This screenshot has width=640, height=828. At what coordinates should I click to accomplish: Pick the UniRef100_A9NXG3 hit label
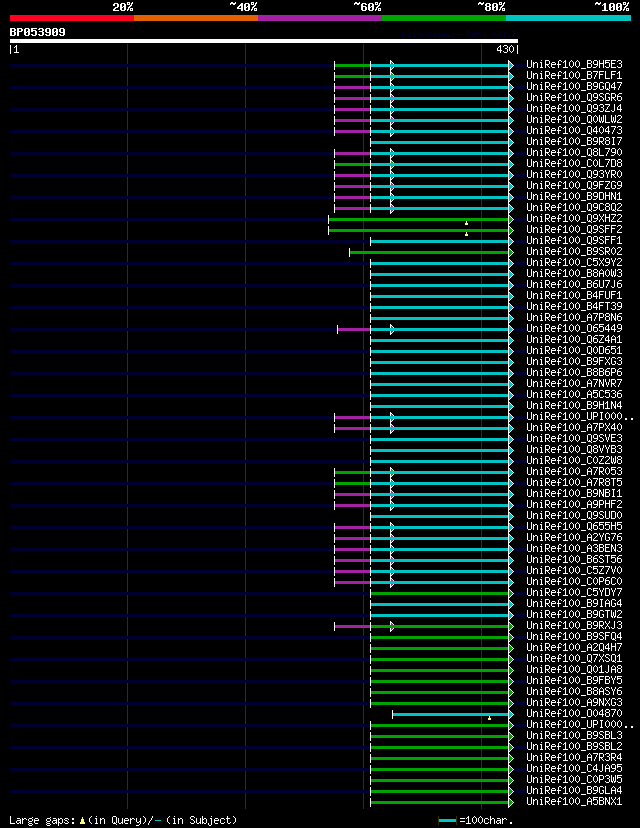(x=575, y=702)
